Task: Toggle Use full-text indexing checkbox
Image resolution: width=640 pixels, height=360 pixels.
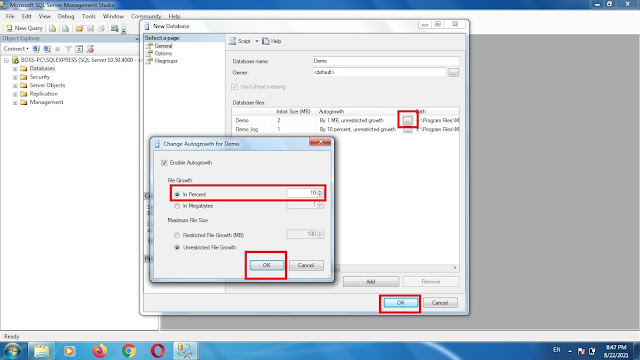Action: tap(234, 87)
